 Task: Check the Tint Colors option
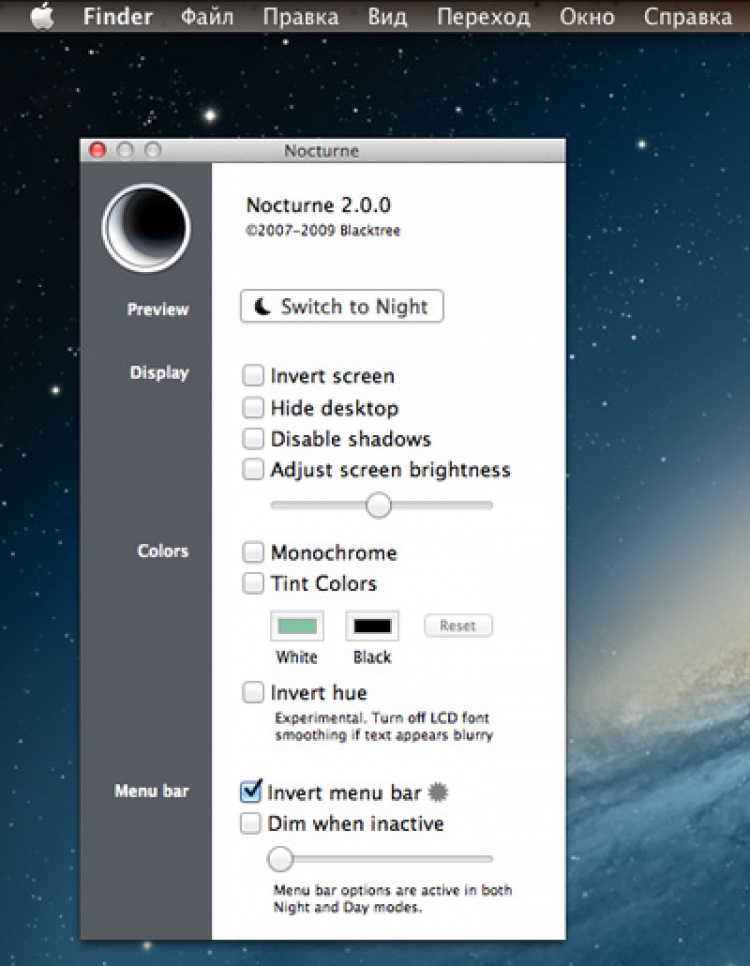coord(254,583)
